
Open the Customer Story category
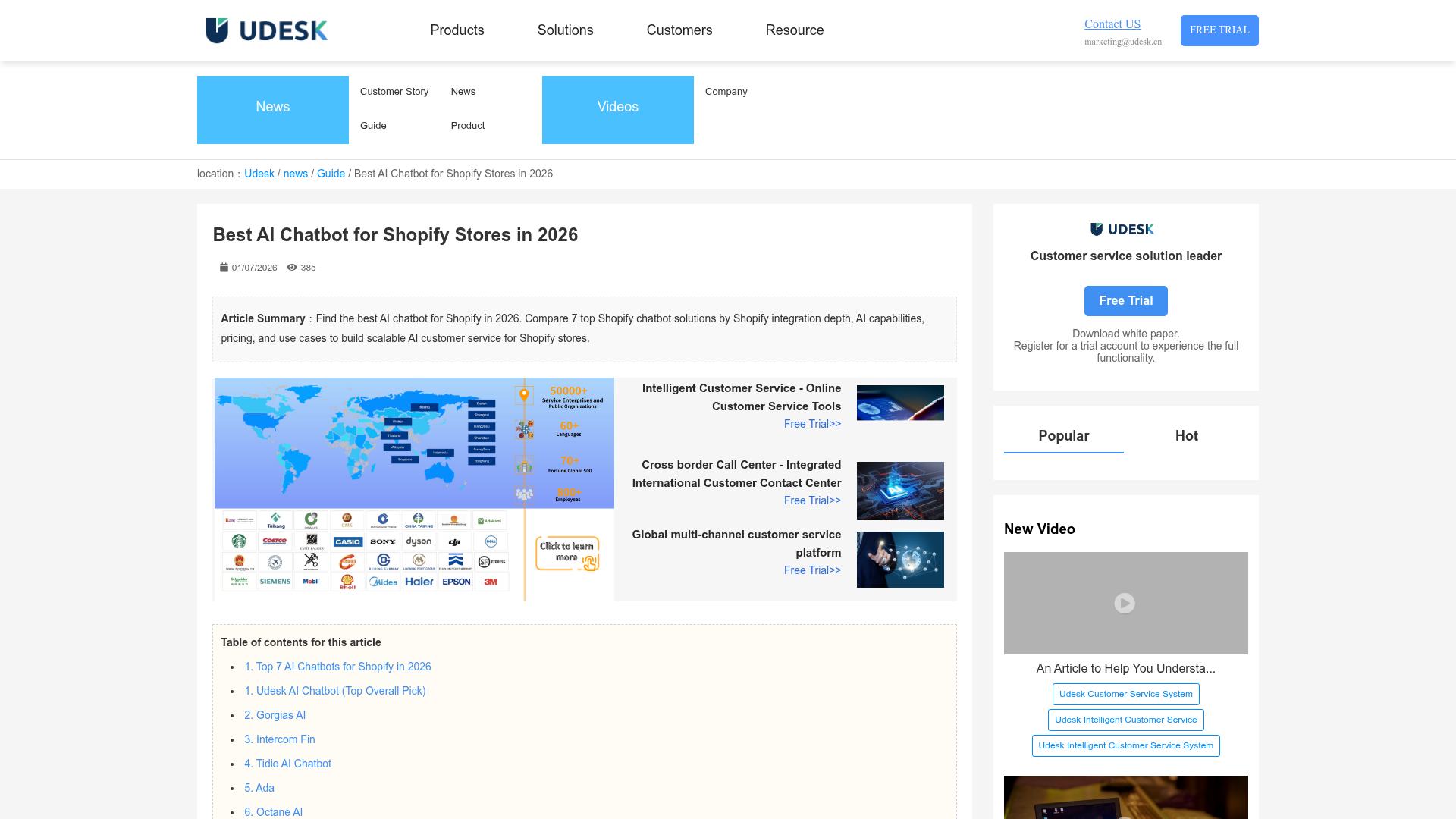click(x=394, y=92)
